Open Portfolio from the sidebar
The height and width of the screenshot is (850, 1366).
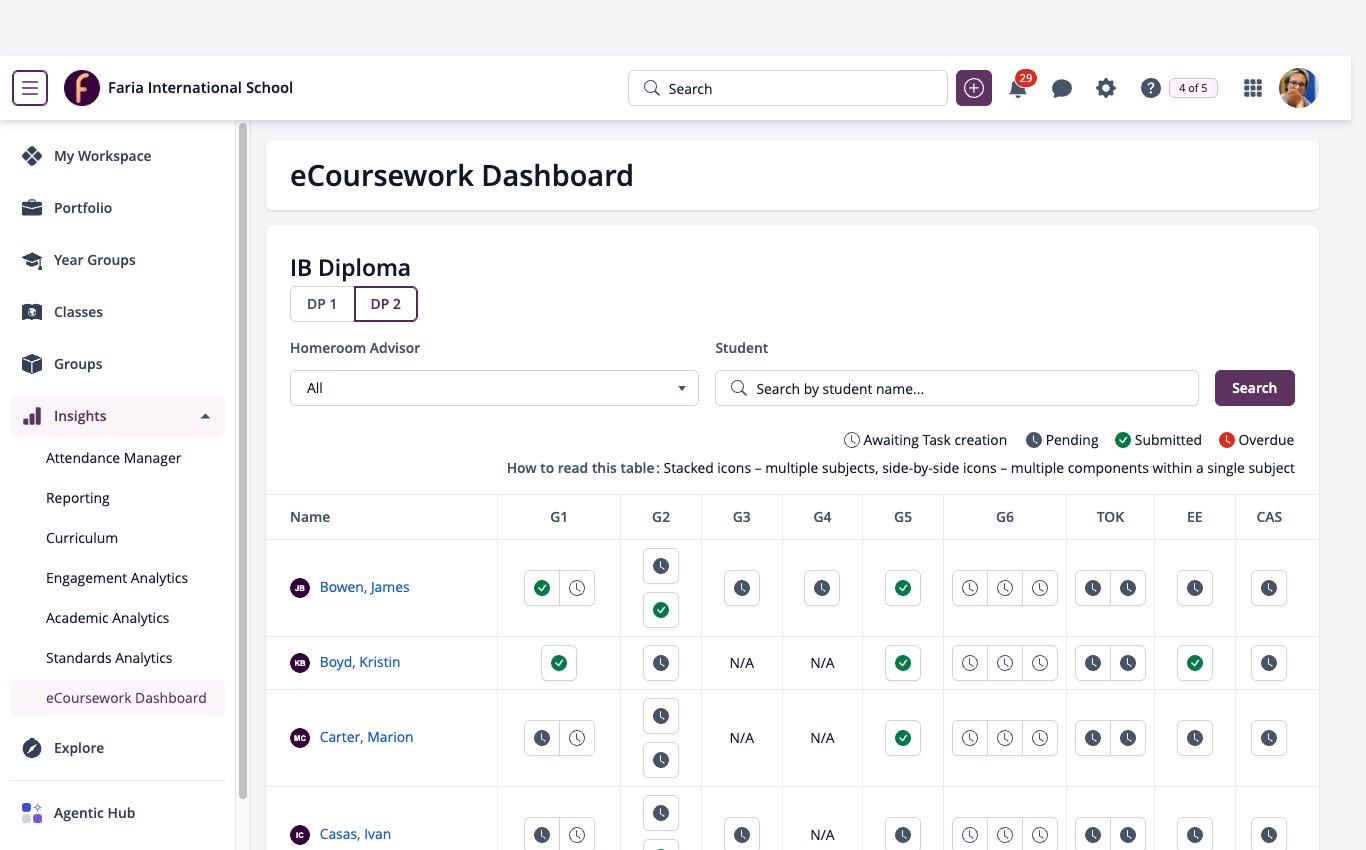(117, 208)
